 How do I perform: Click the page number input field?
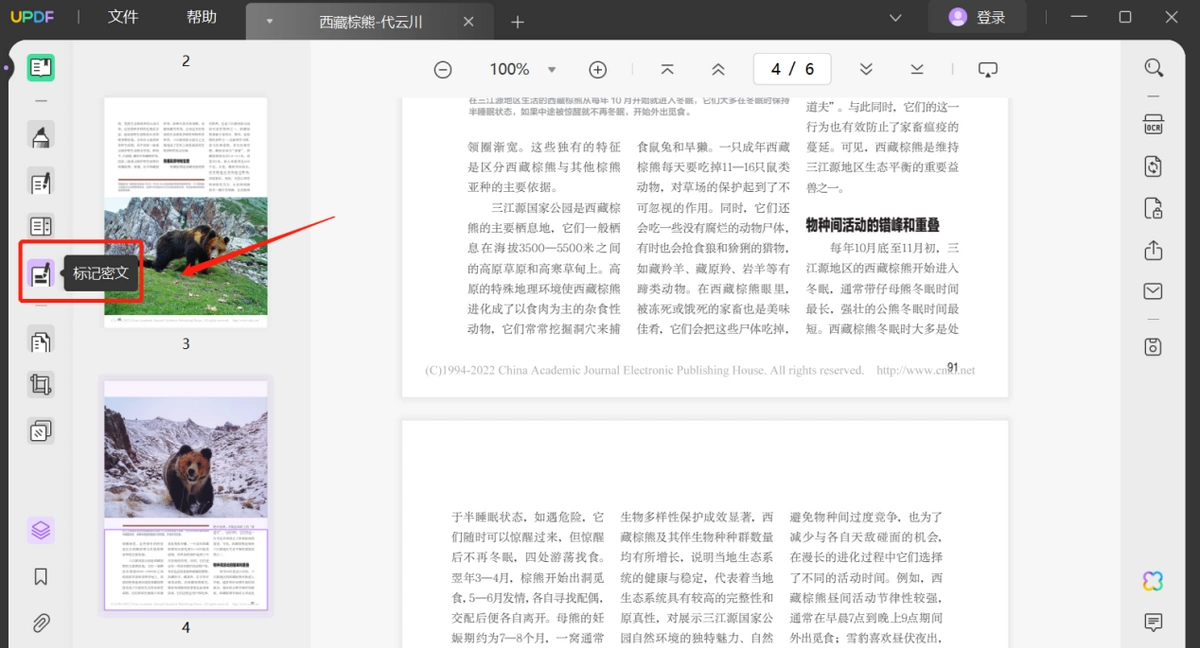click(793, 69)
